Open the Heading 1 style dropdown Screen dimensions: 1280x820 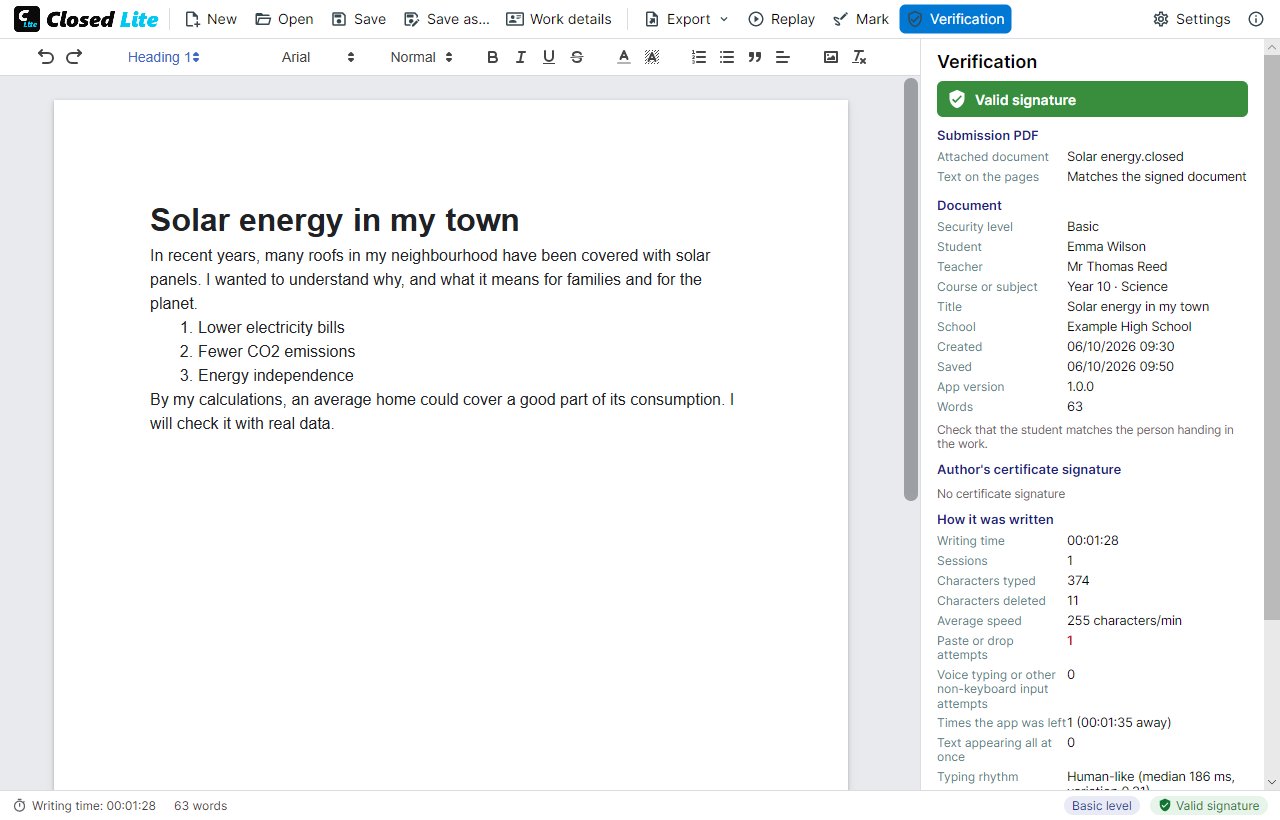[x=164, y=57]
